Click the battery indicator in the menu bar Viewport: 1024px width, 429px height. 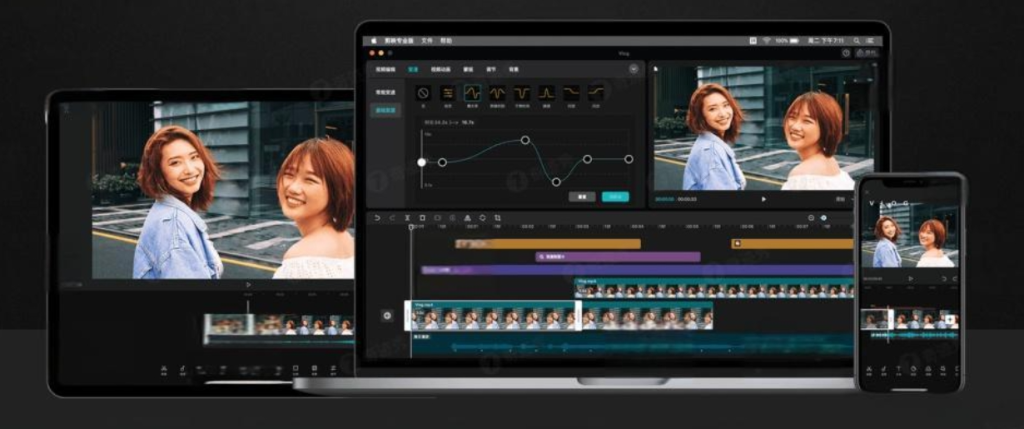point(794,40)
